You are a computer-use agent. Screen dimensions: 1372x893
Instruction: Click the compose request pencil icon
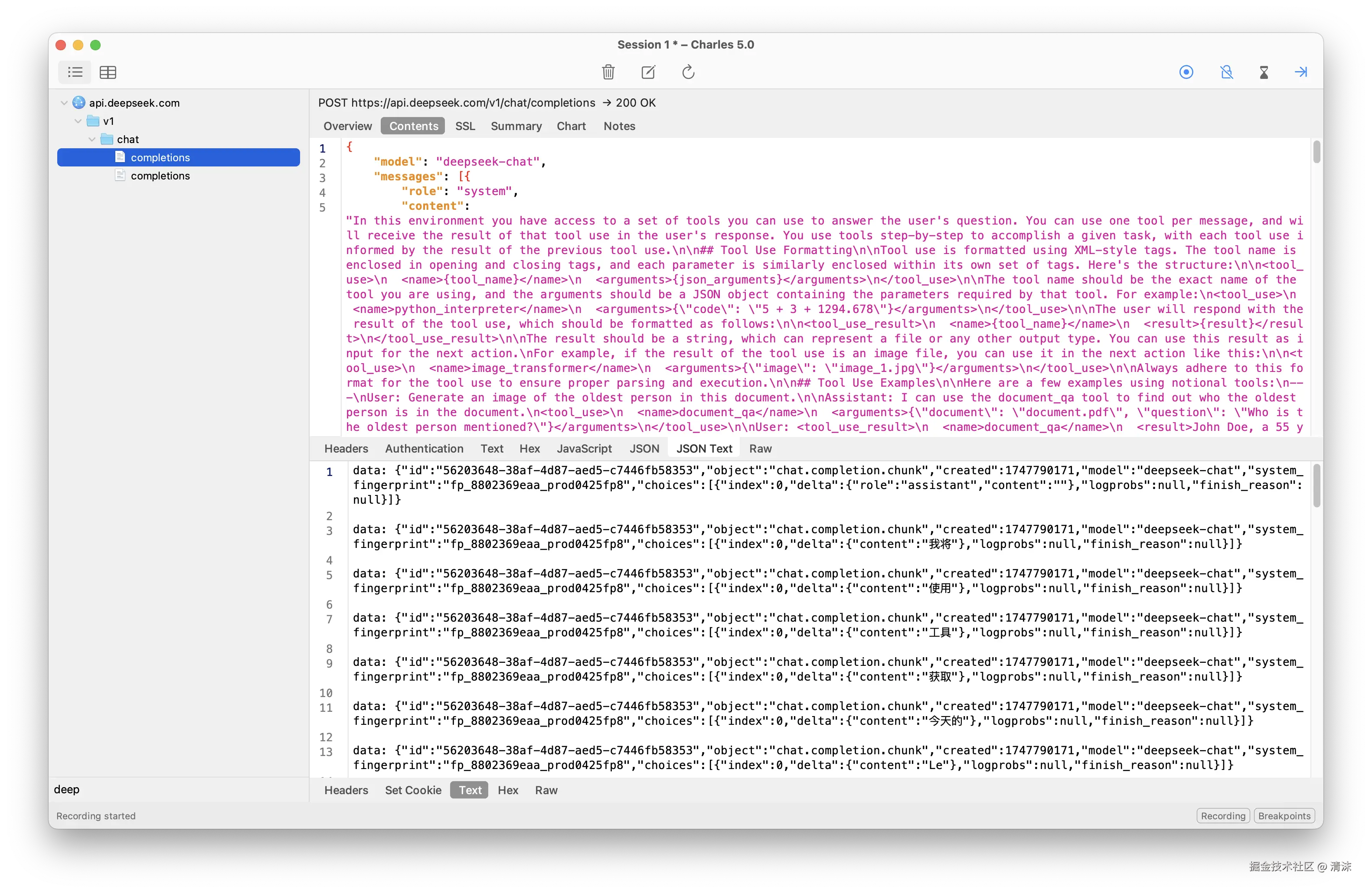[648, 72]
